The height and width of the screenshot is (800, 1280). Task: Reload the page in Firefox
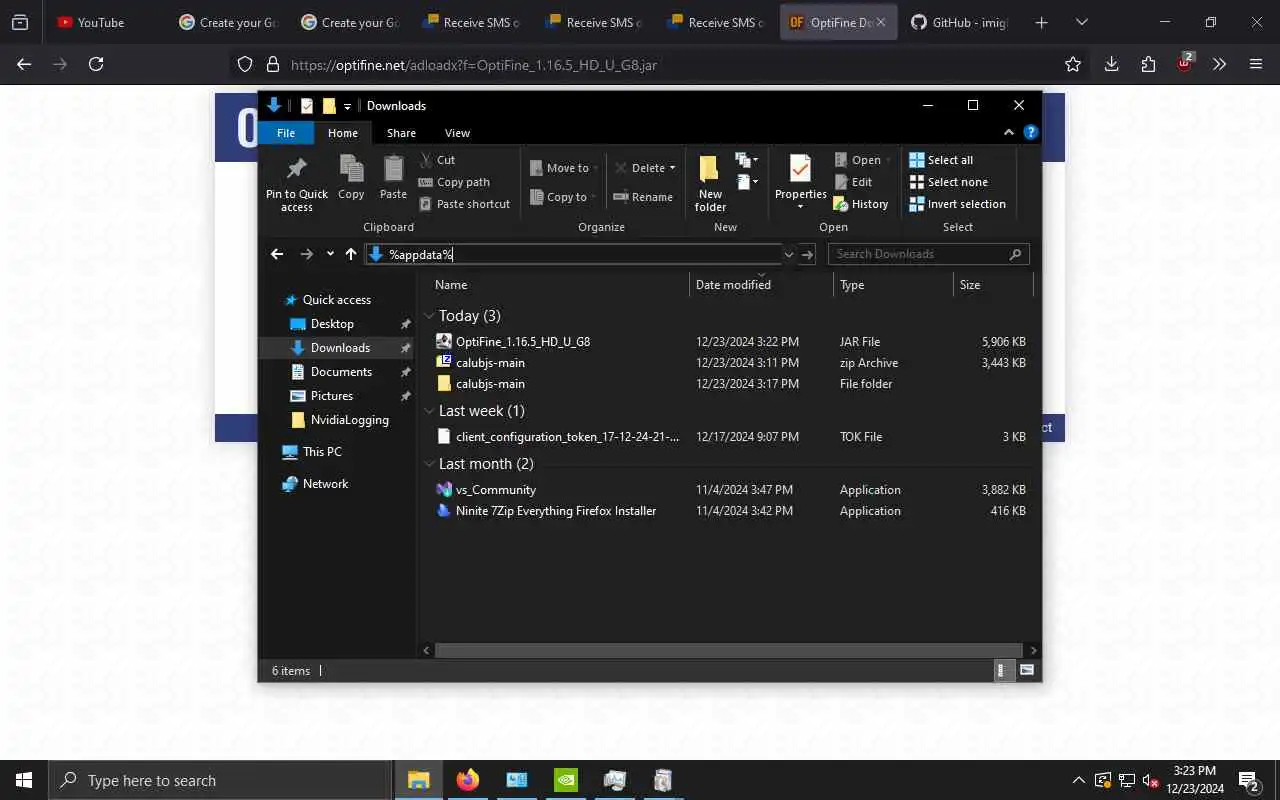[96, 64]
